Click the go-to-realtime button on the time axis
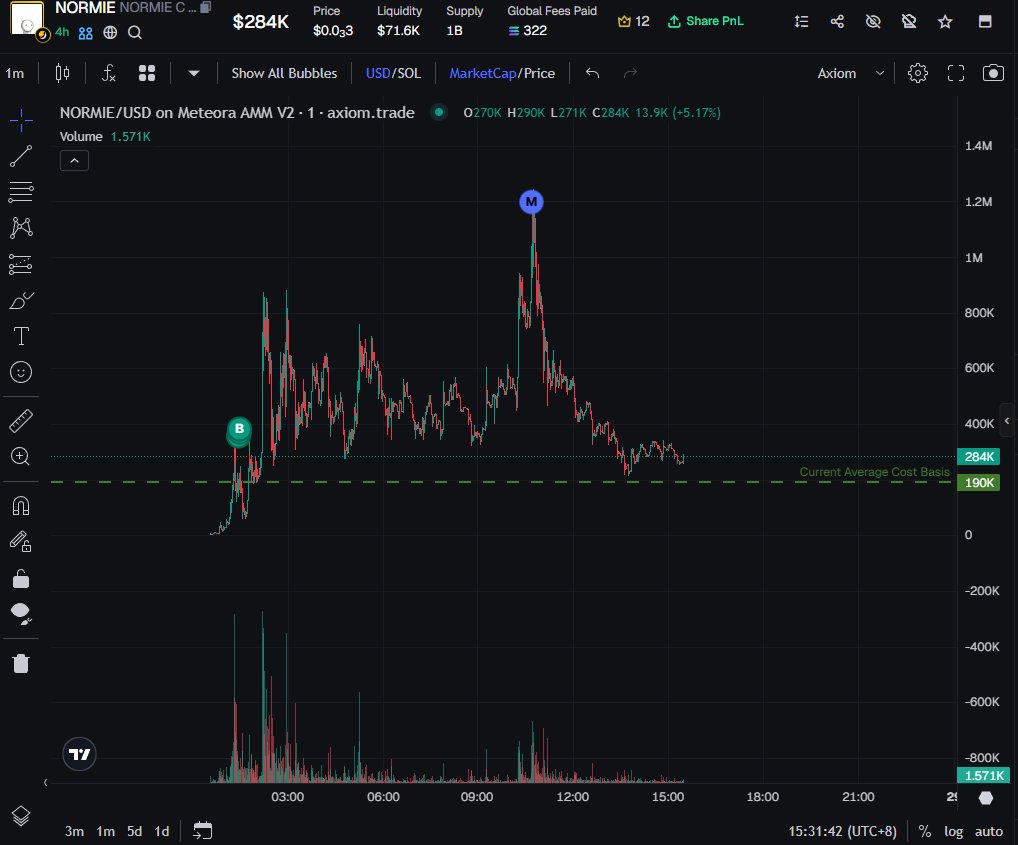This screenshot has height=845, width=1018. [986, 798]
